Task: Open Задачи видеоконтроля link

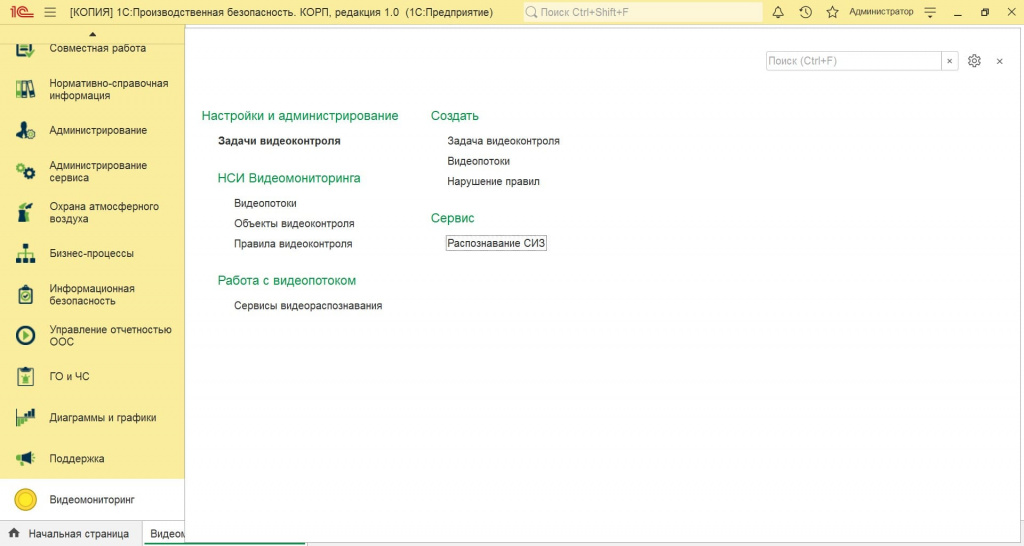Action: click(x=279, y=140)
